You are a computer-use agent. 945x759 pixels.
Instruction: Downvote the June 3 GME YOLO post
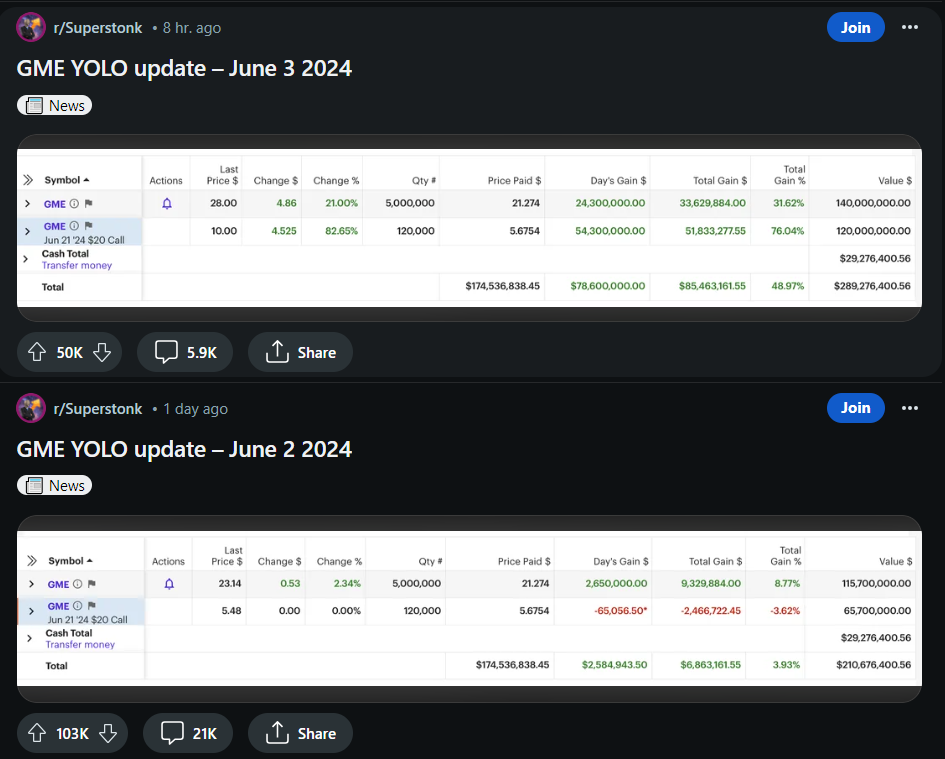[101, 352]
